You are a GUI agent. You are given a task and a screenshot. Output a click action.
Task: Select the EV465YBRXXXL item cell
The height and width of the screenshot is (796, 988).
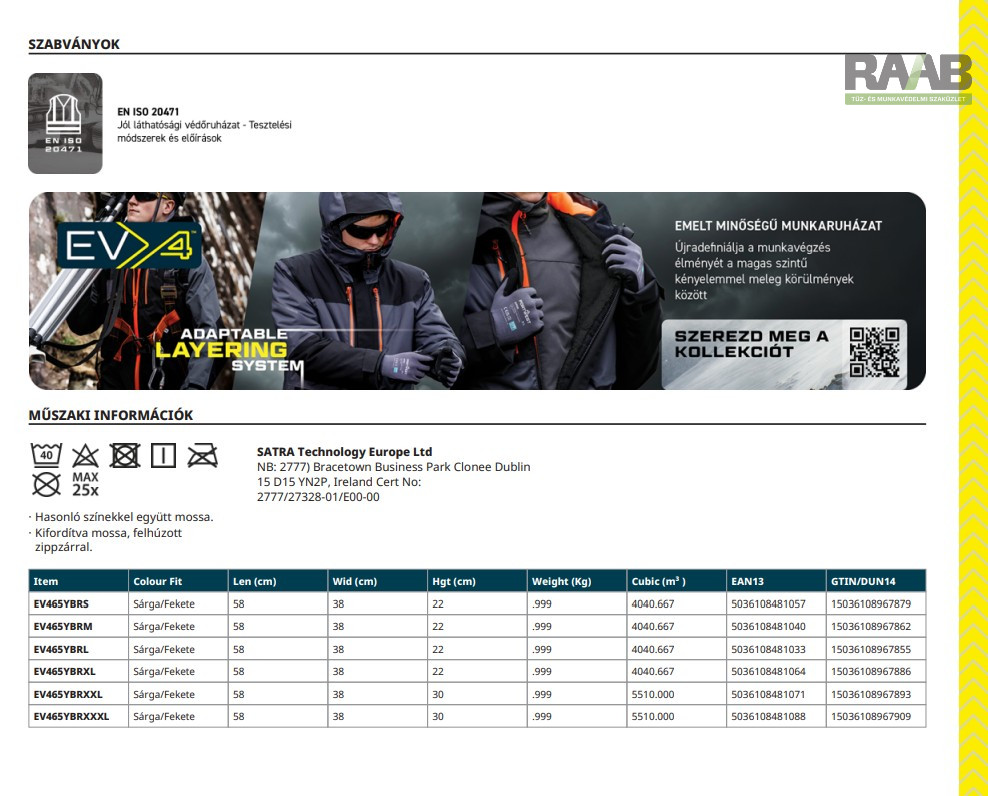tap(71, 716)
